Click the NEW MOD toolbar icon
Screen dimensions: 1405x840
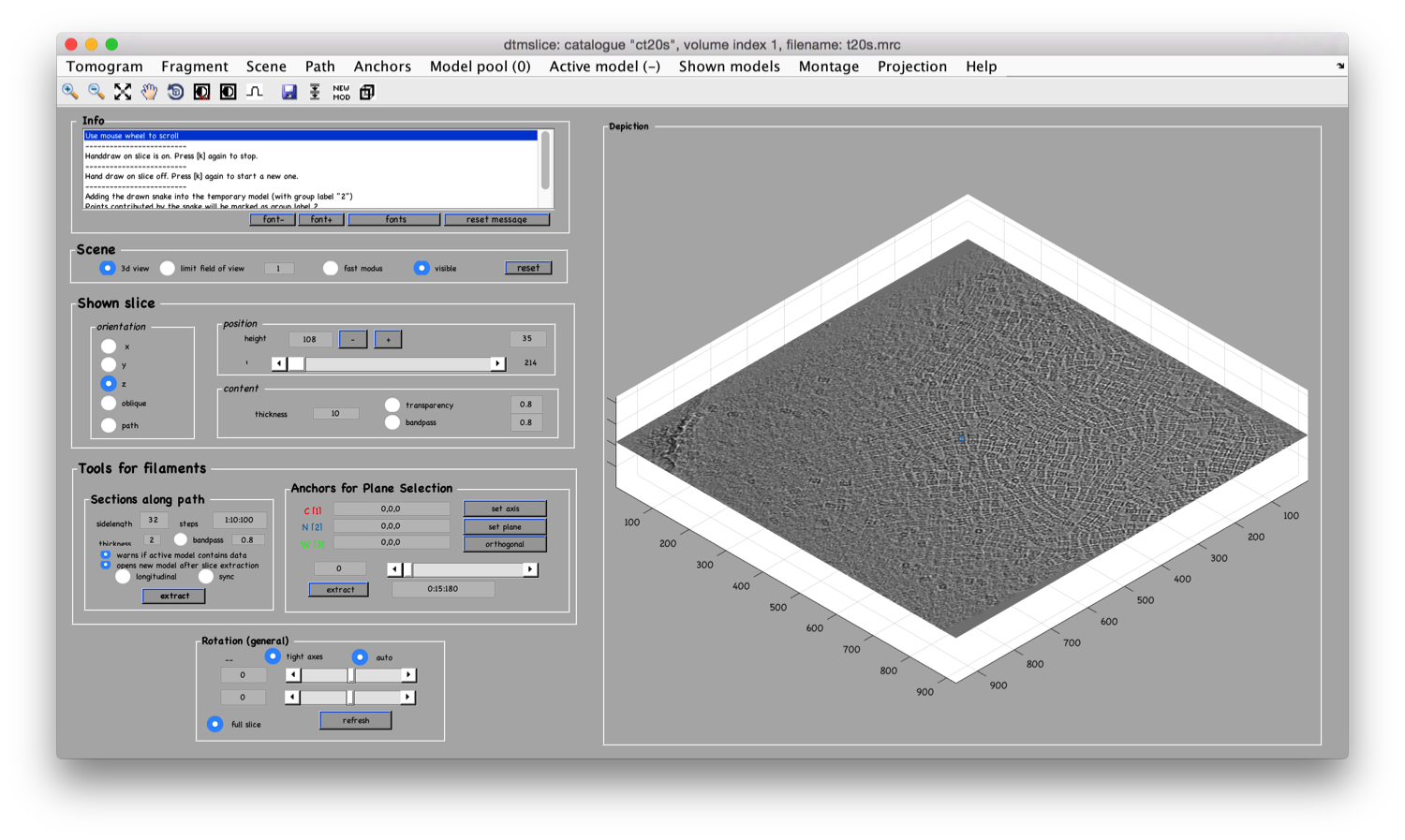tap(341, 92)
